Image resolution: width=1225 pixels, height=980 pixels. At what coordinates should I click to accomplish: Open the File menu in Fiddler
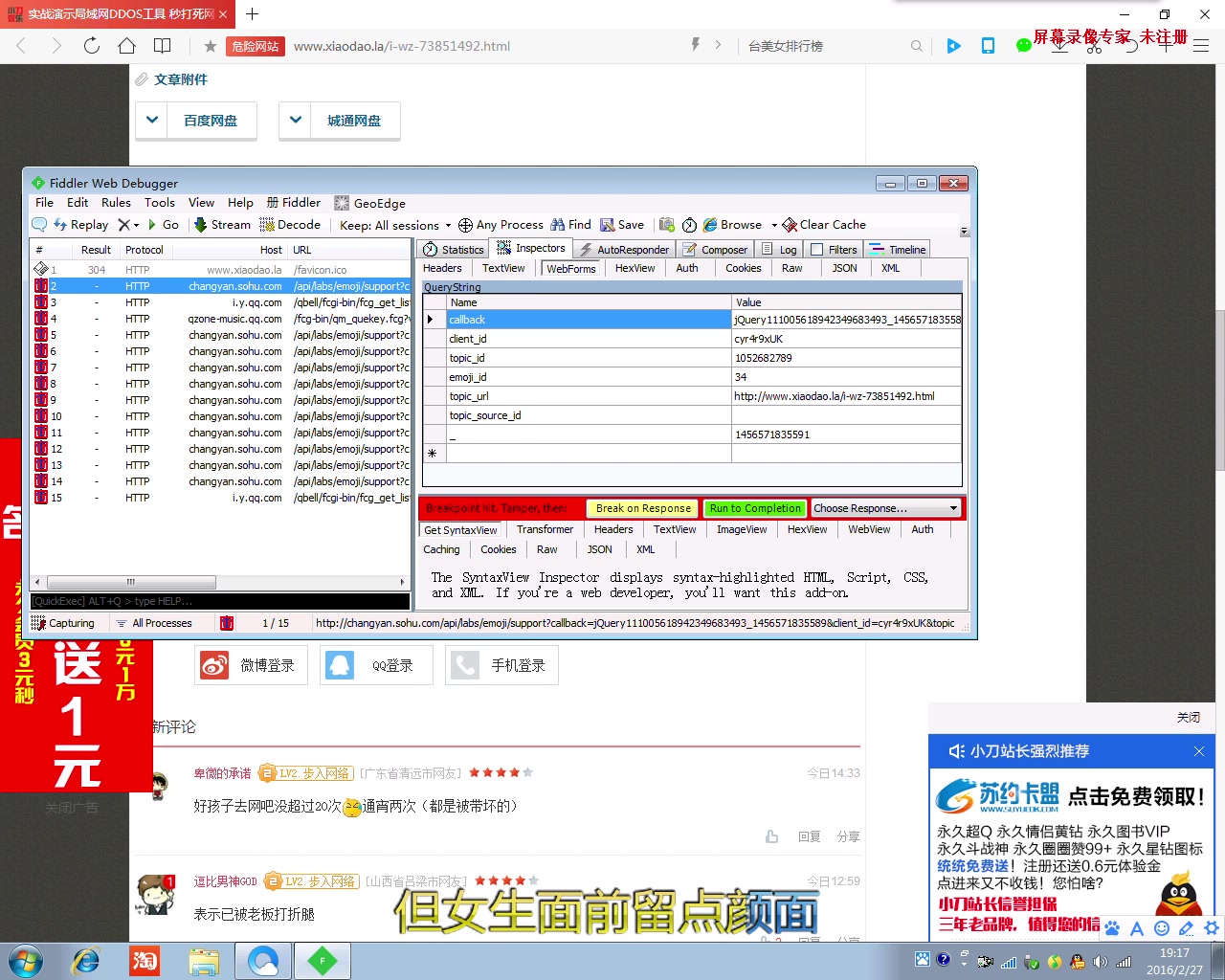44,203
